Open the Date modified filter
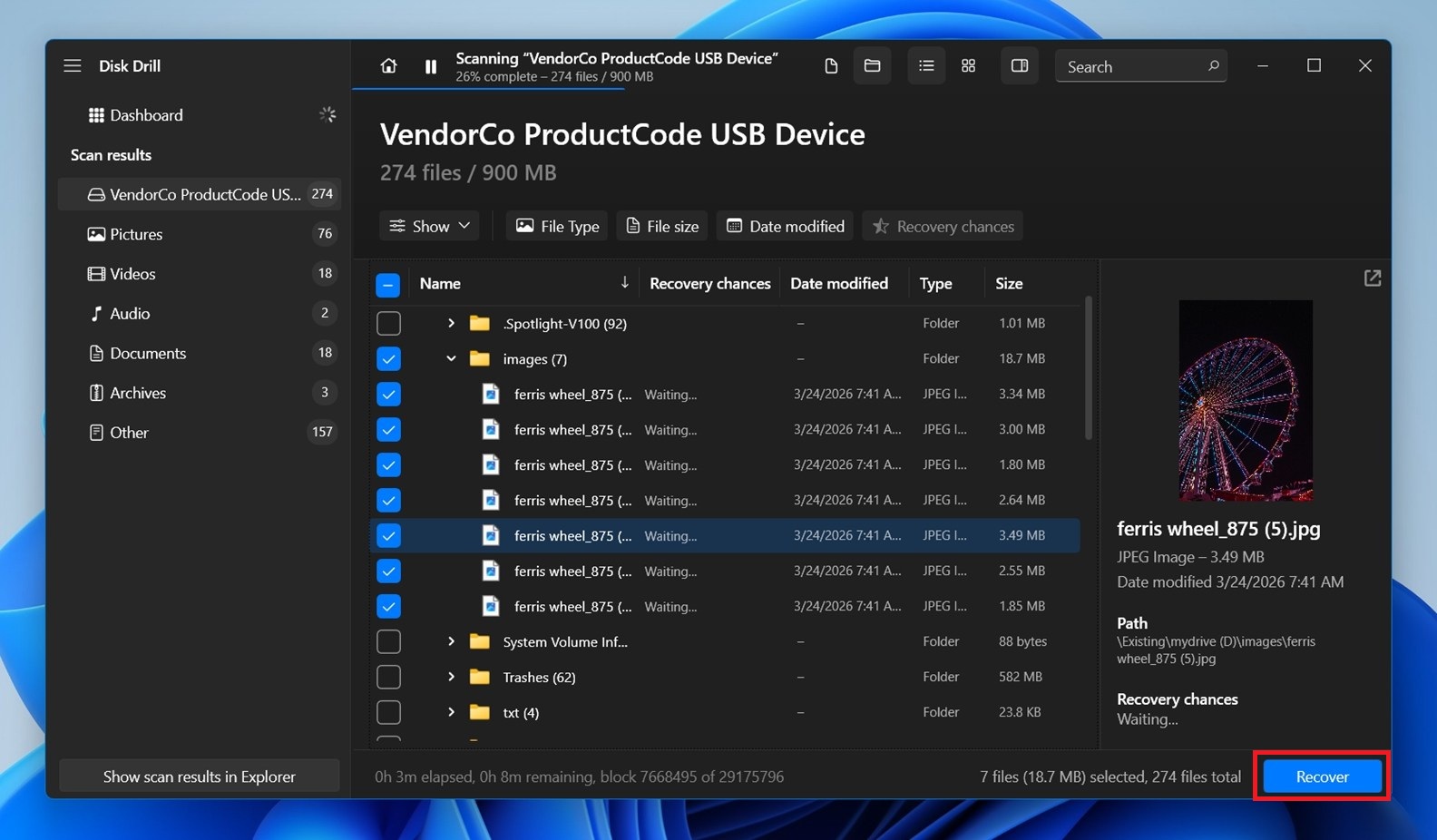Viewport: 1437px width, 840px height. point(785,226)
